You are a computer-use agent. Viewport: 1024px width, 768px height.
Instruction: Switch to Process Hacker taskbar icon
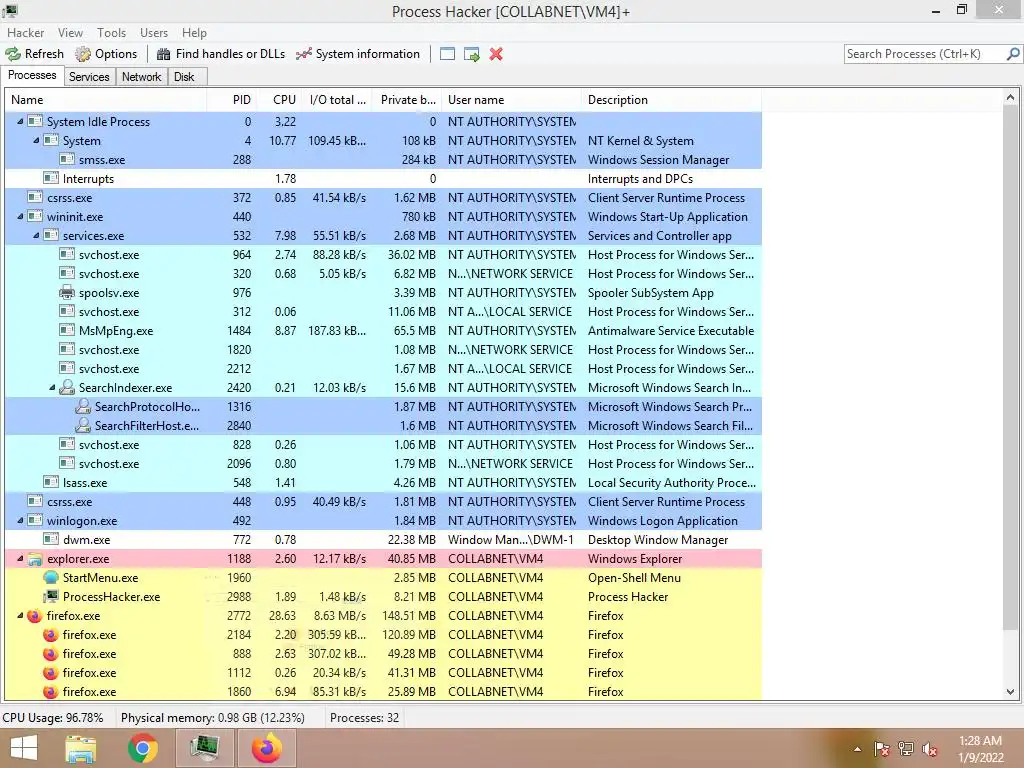tap(204, 748)
